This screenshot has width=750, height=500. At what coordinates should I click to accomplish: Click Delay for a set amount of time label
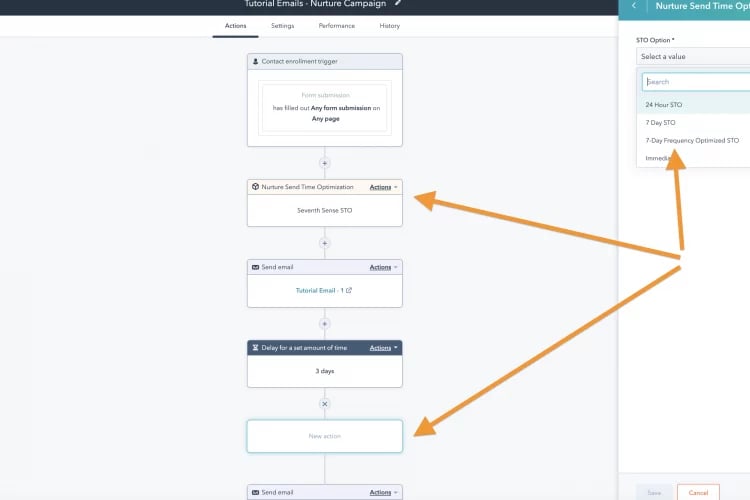[x=304, y=348]
